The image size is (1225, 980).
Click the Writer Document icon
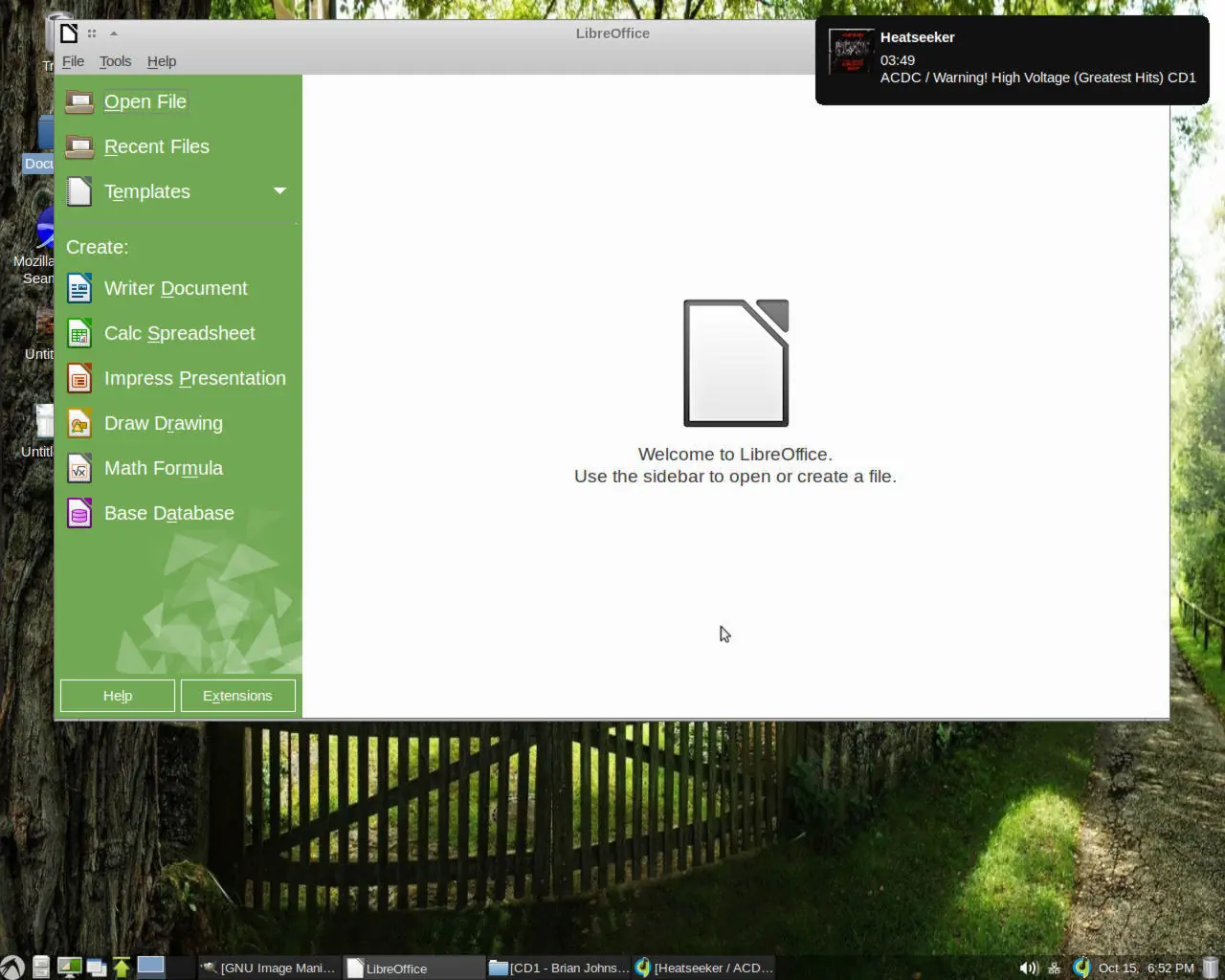[79, 288]
